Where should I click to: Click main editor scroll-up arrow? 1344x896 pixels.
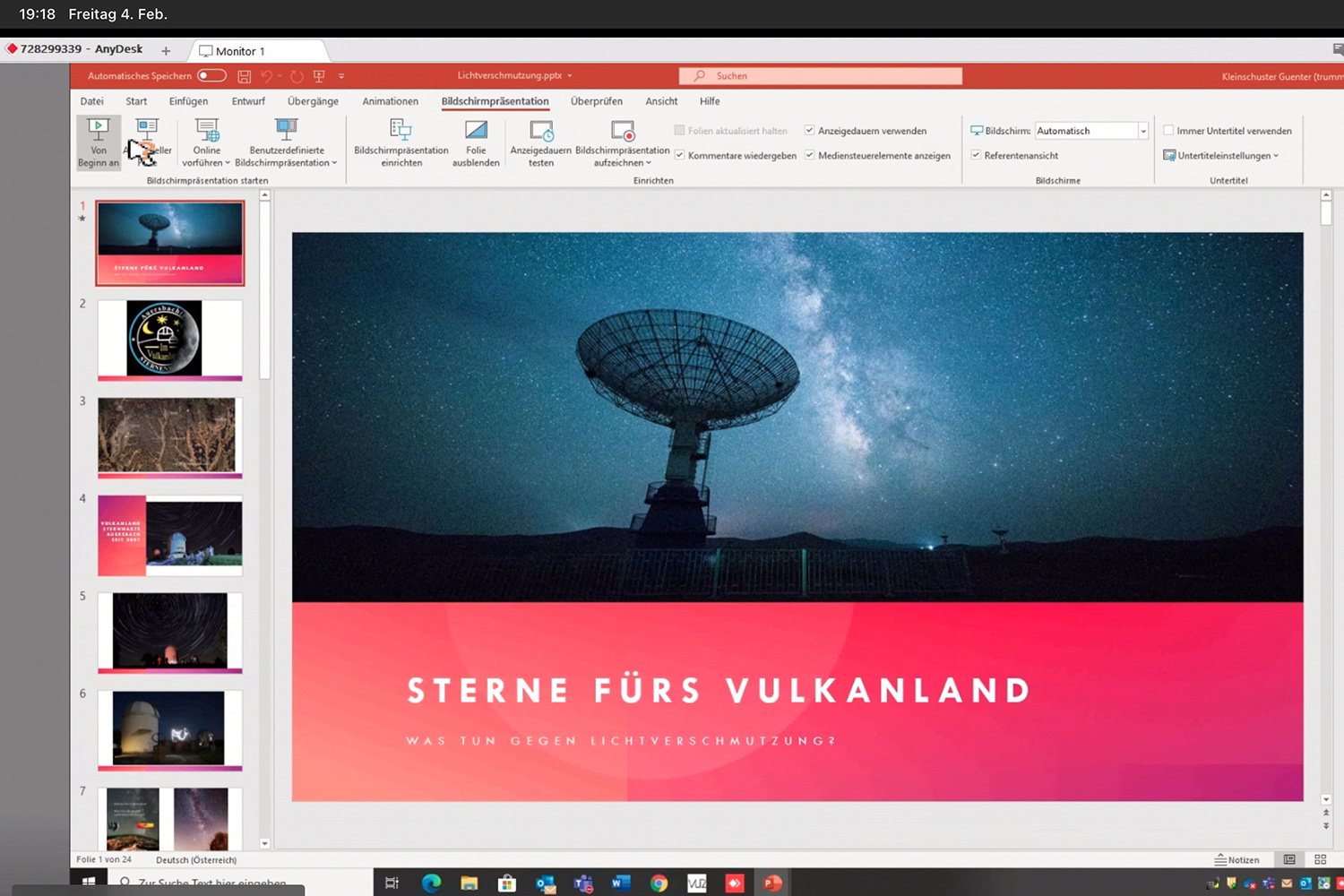pyautogui.click(x=1326, y=194)
